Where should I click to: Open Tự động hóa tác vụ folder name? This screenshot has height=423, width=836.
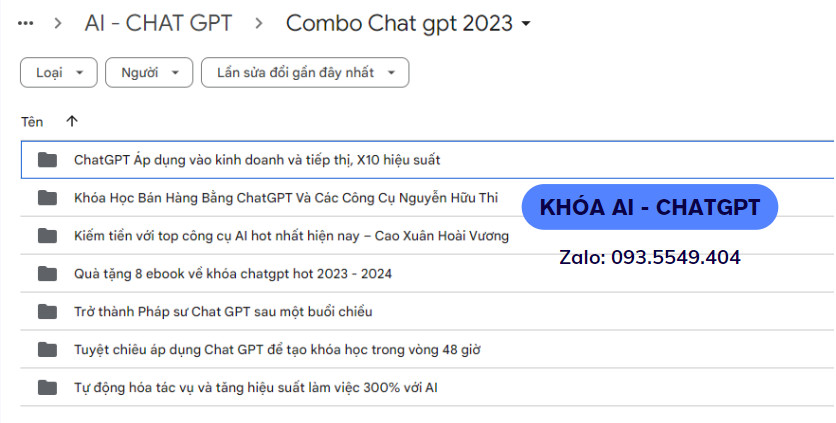click(x=255, y=387)
